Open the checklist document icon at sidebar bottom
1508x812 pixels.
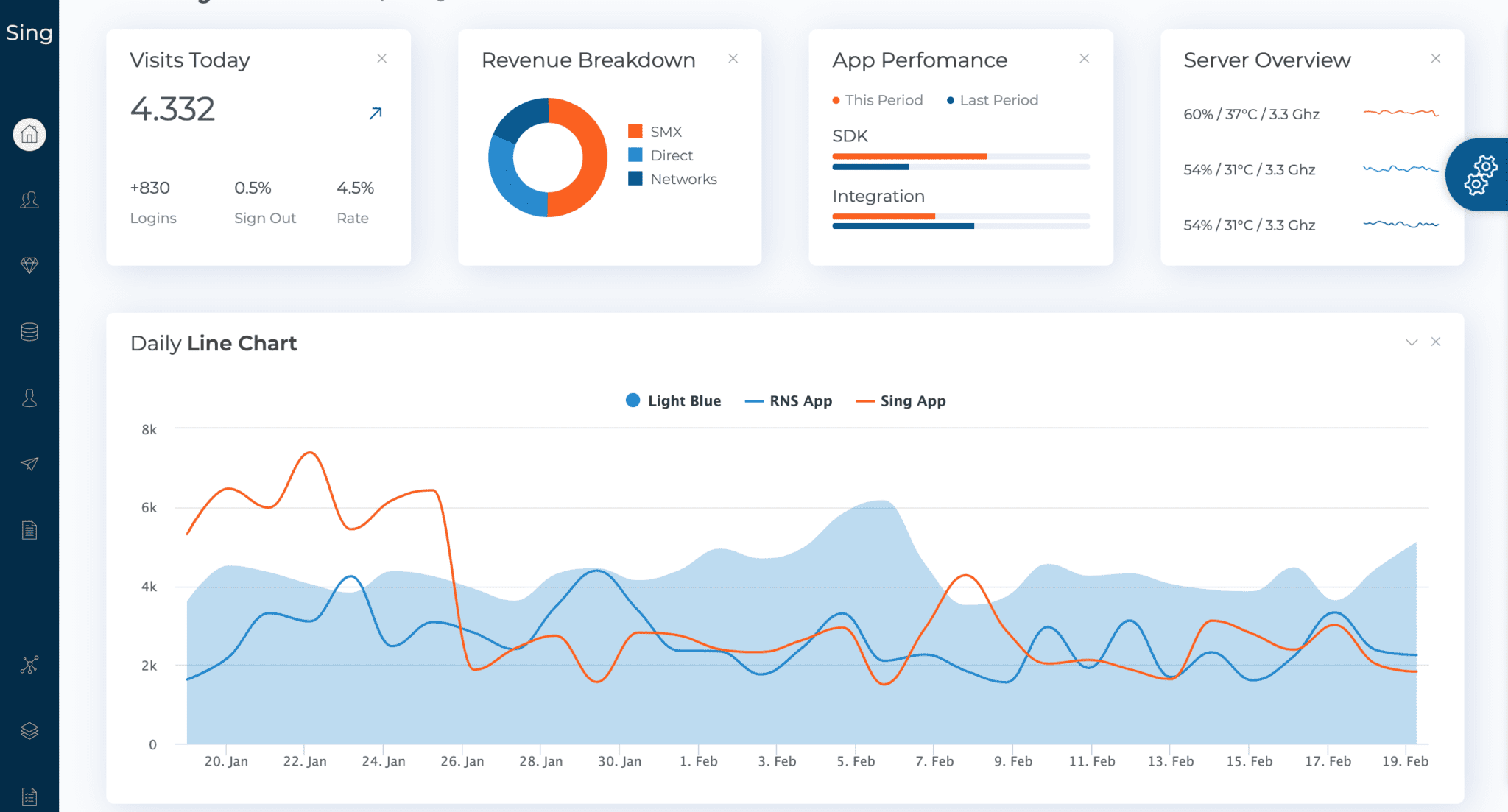(x=29, y=795)
